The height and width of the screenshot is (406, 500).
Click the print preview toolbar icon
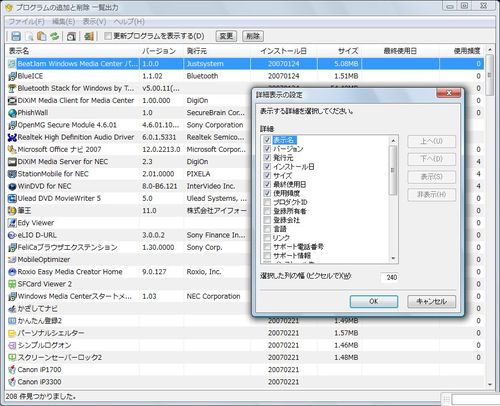coord(29,36)
